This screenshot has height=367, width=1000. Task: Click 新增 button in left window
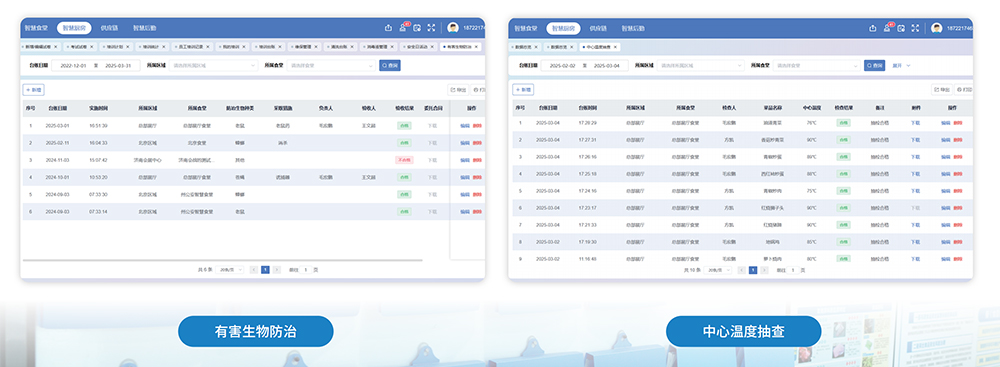pyautogui.click(x=34, y=90)
